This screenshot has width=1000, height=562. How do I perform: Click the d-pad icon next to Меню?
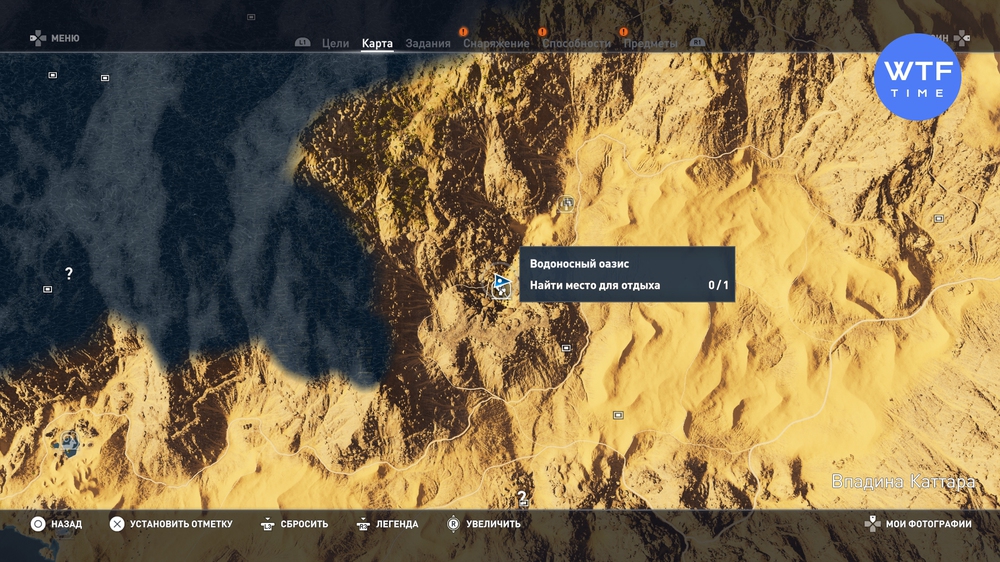point(37,38)
